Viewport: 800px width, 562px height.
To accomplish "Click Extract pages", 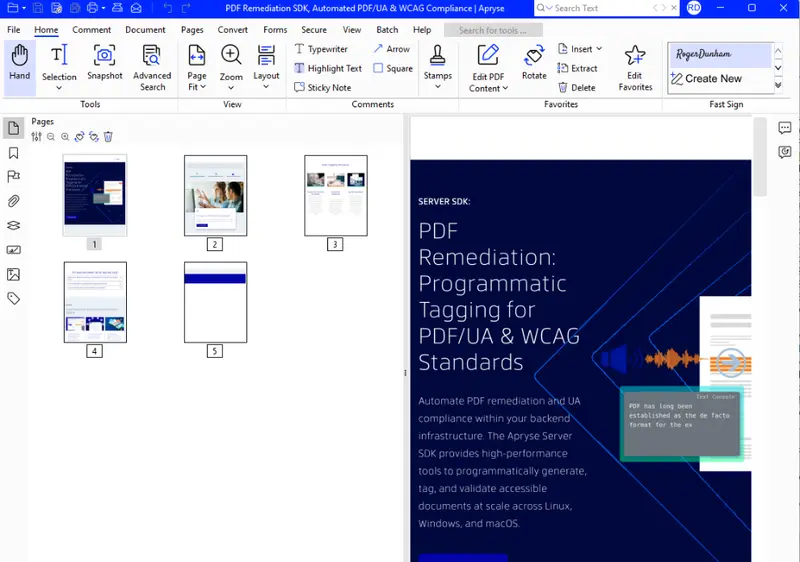I will coord(578,68).
